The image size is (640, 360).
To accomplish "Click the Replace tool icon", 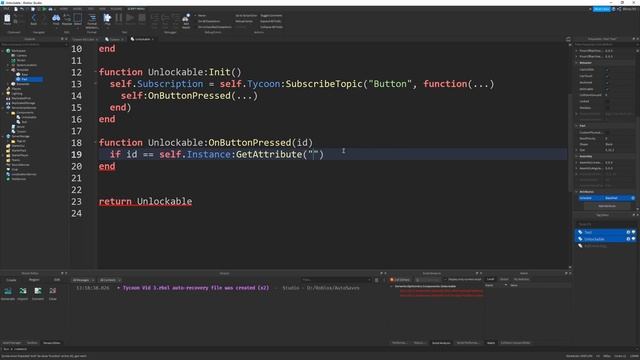I will pos(67,18).
